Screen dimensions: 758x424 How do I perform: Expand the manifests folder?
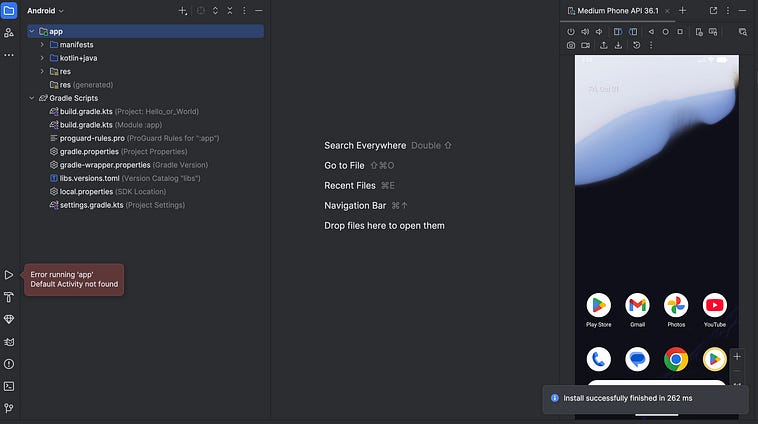(42, 45)
